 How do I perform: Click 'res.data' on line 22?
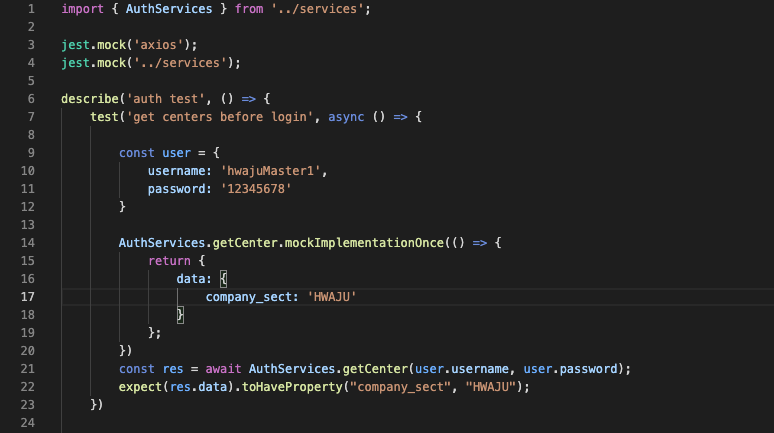pyautogui.click(x=198, y=387)
